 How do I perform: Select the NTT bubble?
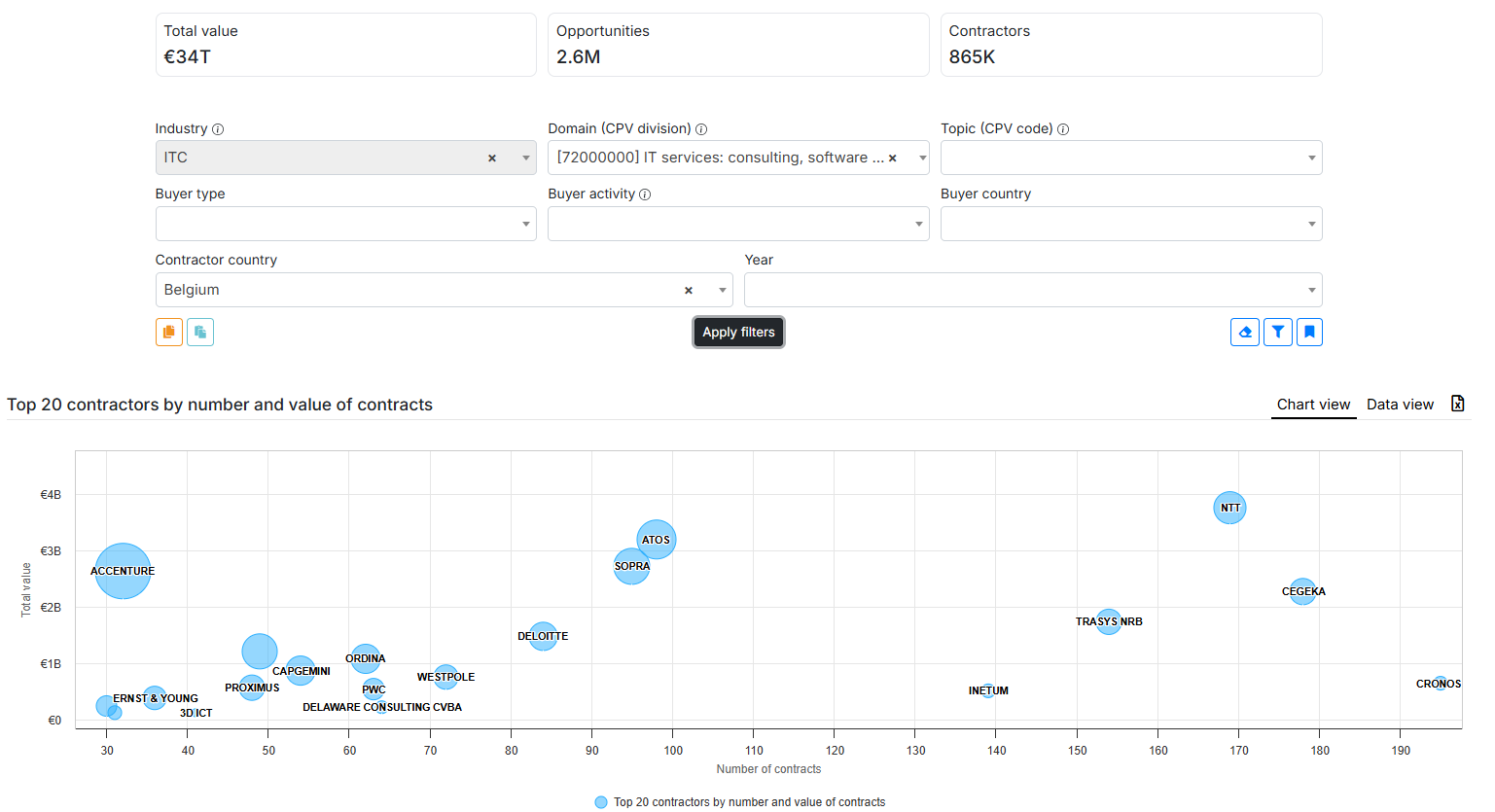point(1229,508)
